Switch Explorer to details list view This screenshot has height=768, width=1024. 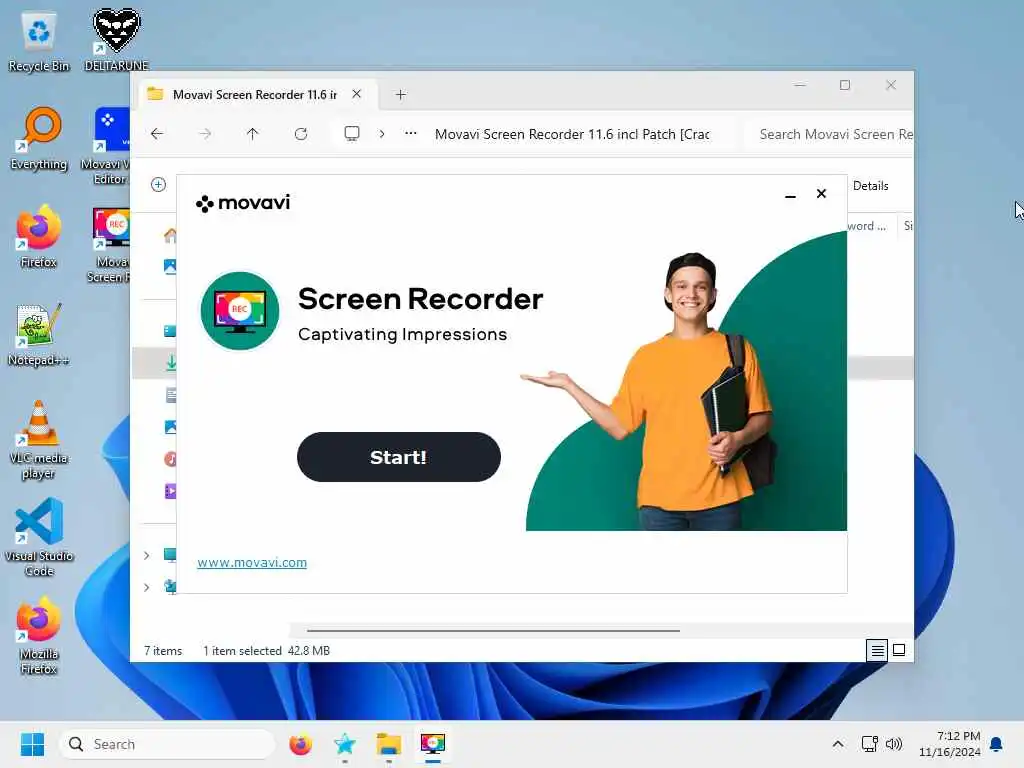(x=877, y=650)
